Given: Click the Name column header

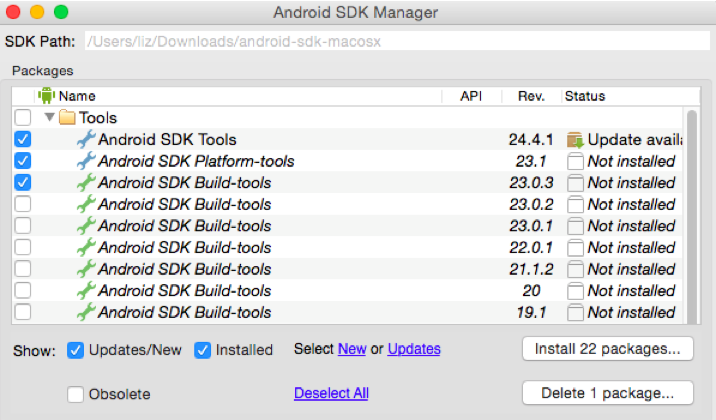Looking at the screenshot, I should pos(77,97).
